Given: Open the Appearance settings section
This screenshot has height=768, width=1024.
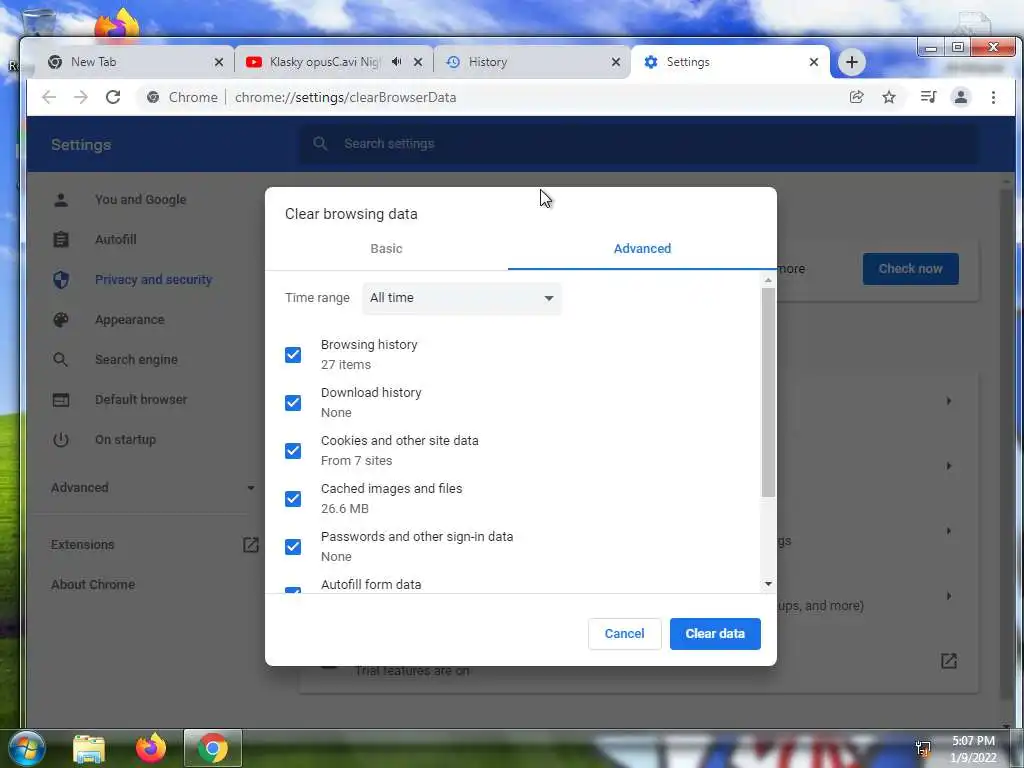Looking at the screenshot, I should click(x=129, y=319).
